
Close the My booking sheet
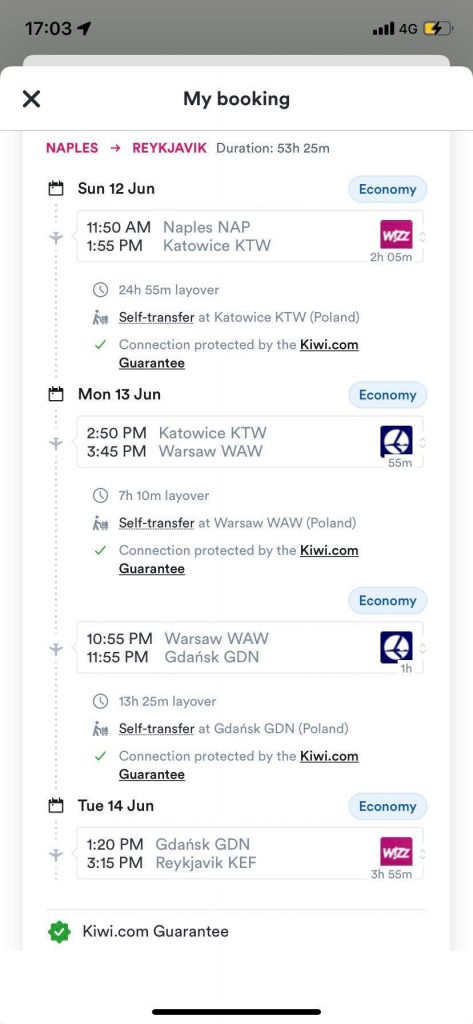(31, 99)
